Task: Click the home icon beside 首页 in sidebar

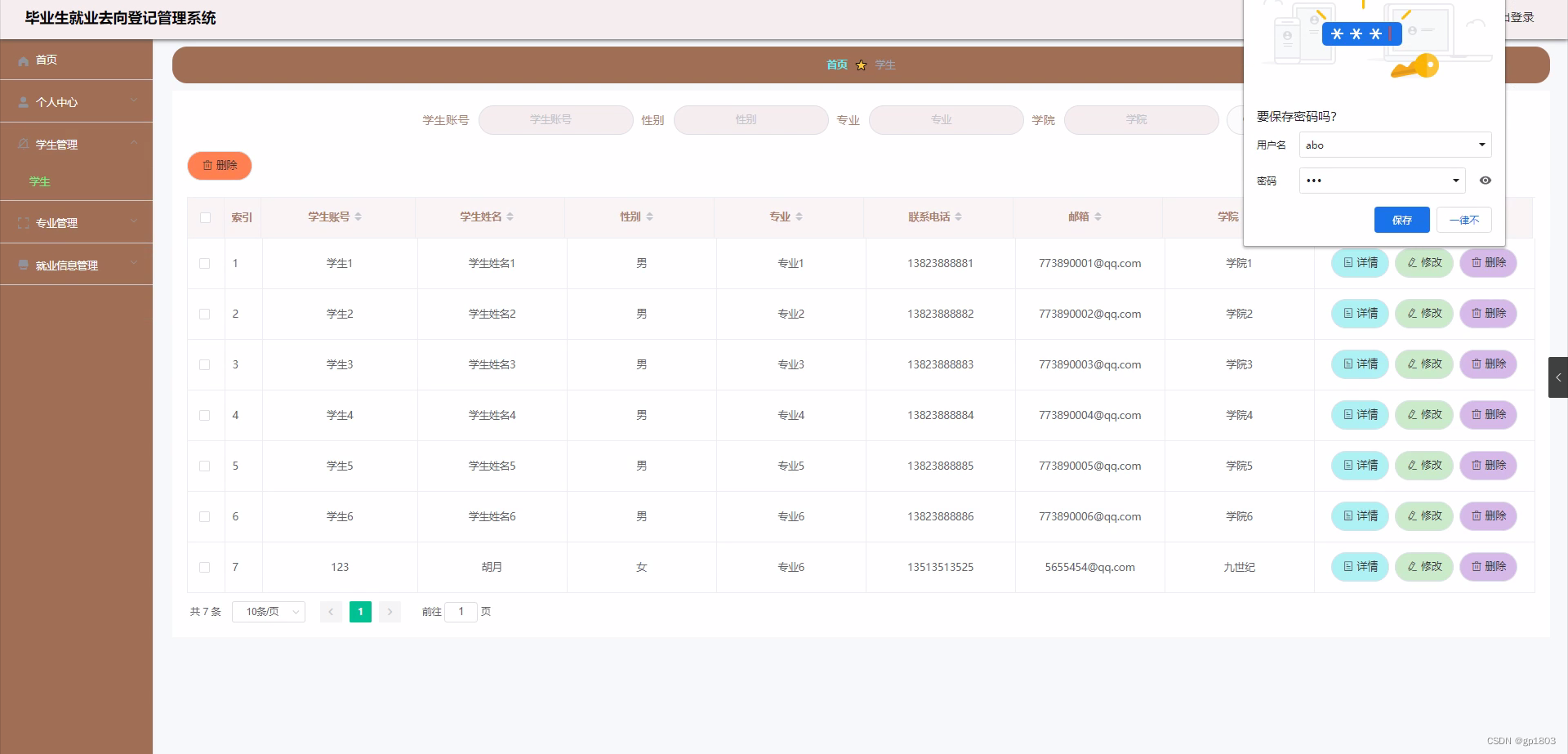Action: pyautogui.click(x=23, y=60)
